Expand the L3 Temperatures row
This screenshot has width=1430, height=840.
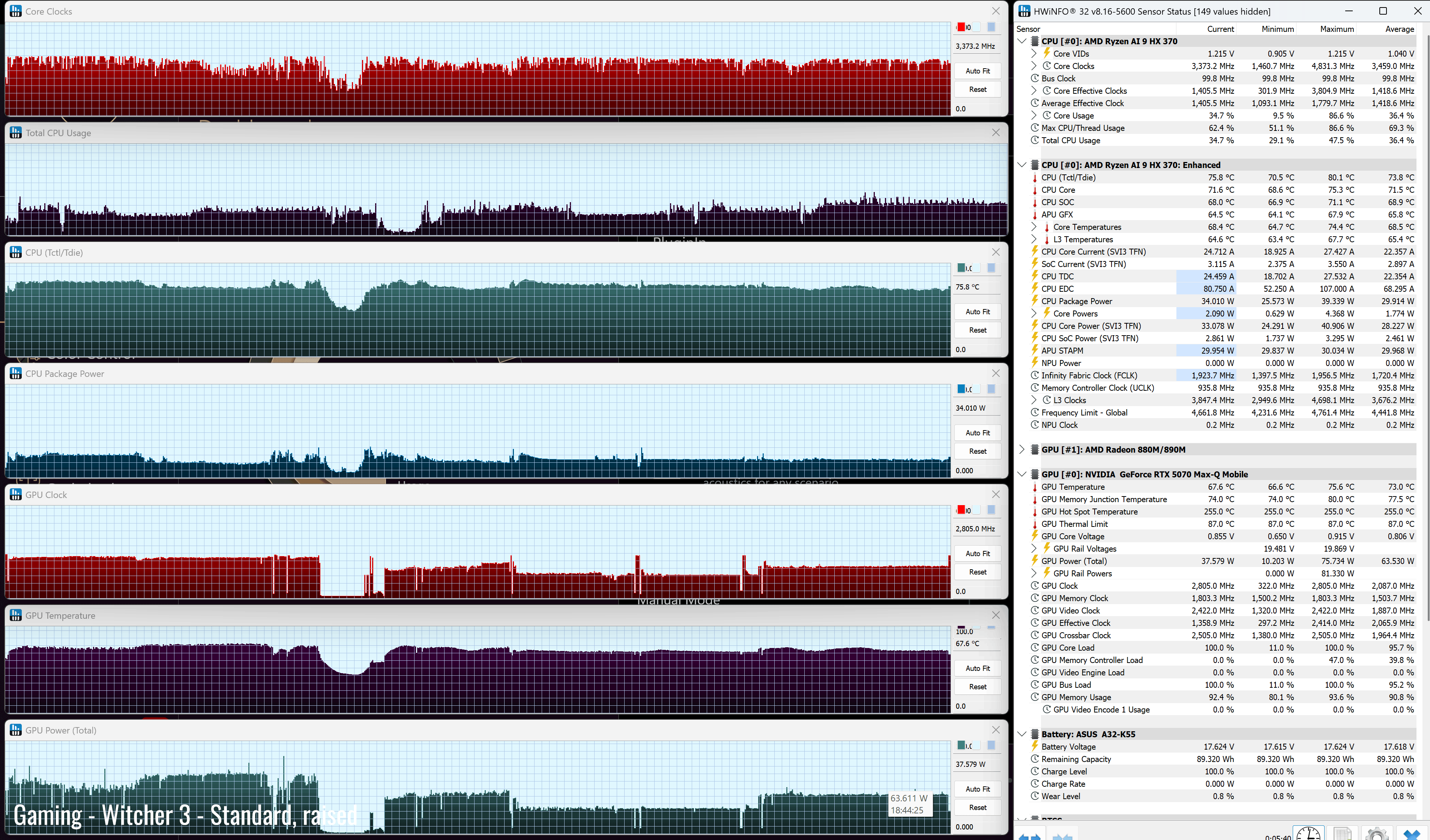pyautogui.click(x=1034, y=239)
